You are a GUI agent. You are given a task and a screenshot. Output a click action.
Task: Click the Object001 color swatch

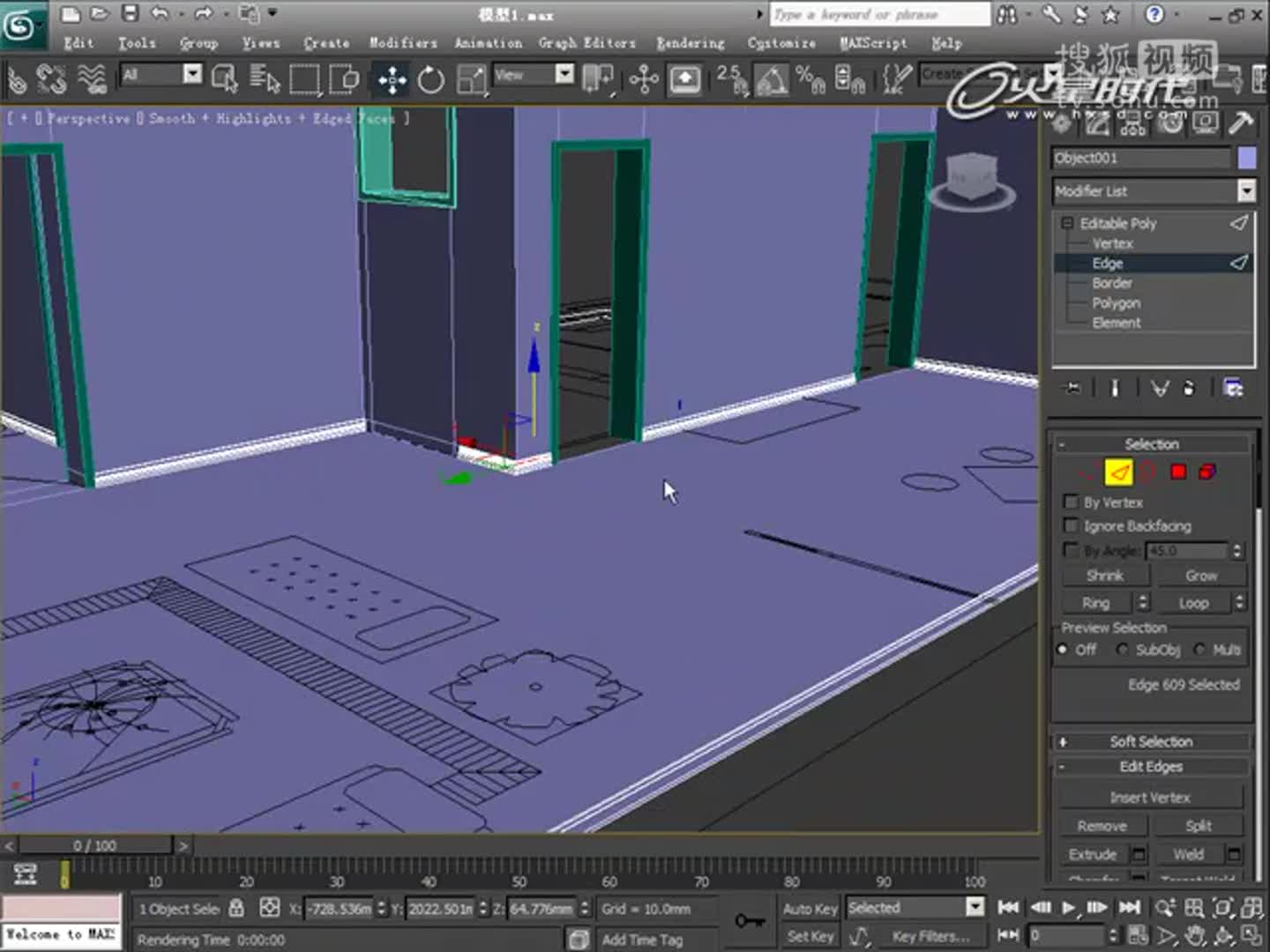point(1245,158)
